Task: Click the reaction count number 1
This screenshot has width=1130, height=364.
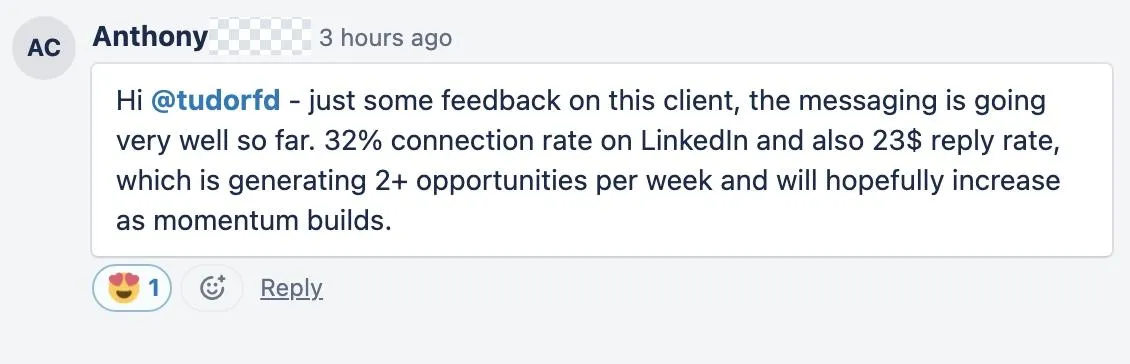Action: 154,288
